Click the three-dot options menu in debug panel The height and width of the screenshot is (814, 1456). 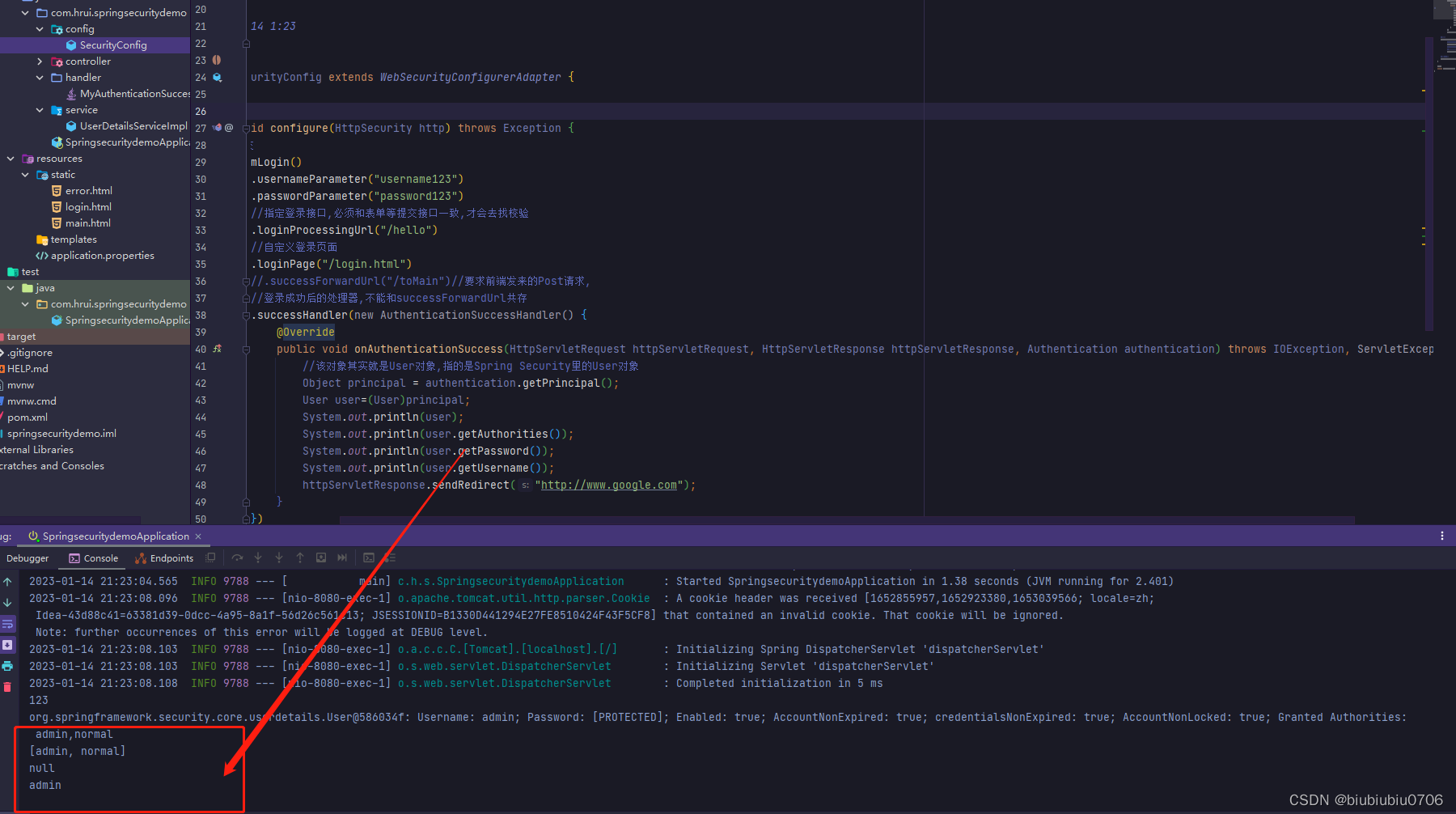(x=1441, y=536)
